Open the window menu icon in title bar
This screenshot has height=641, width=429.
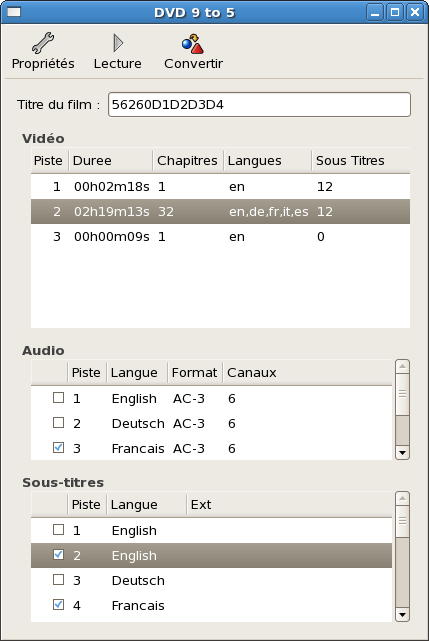click(x=14, y=12)
